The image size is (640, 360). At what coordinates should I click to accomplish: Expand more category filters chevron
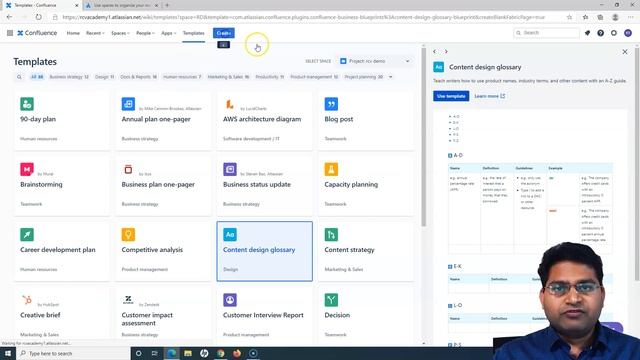point(391,77)
